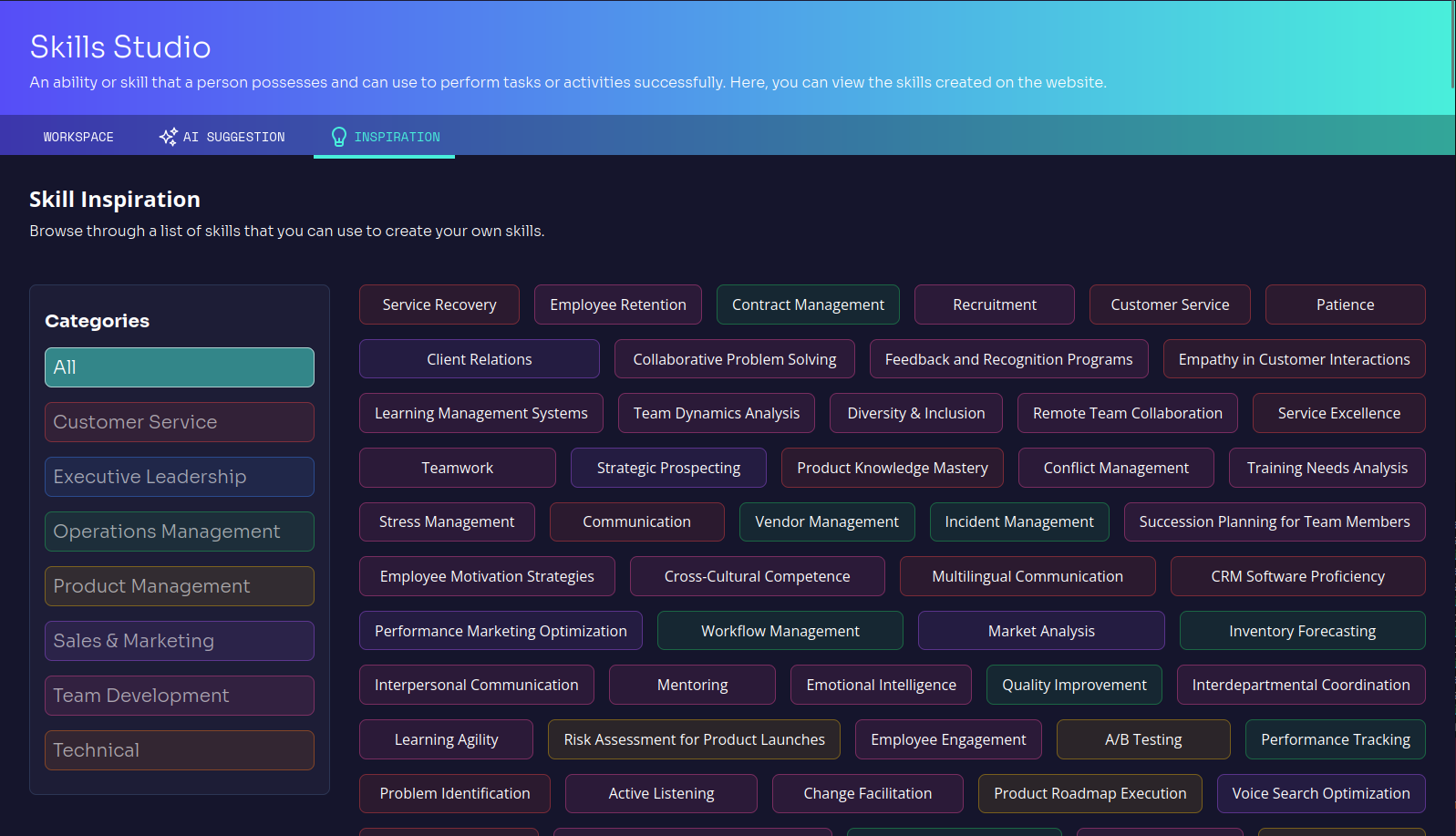Select the Inventory Forecasting skill chip
The width and height of the screenshot is (1456, 836).
click(1302, 631)
